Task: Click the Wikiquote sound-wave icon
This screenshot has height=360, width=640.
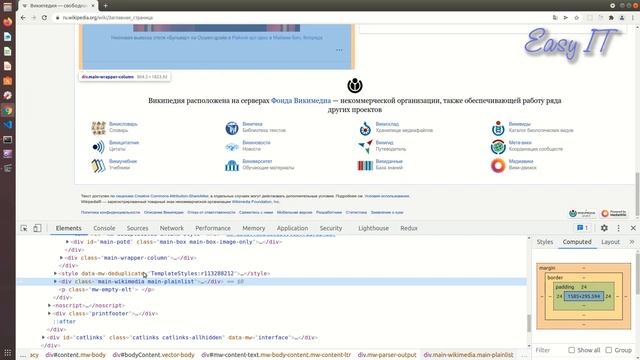Action: [x=98, y=147]
